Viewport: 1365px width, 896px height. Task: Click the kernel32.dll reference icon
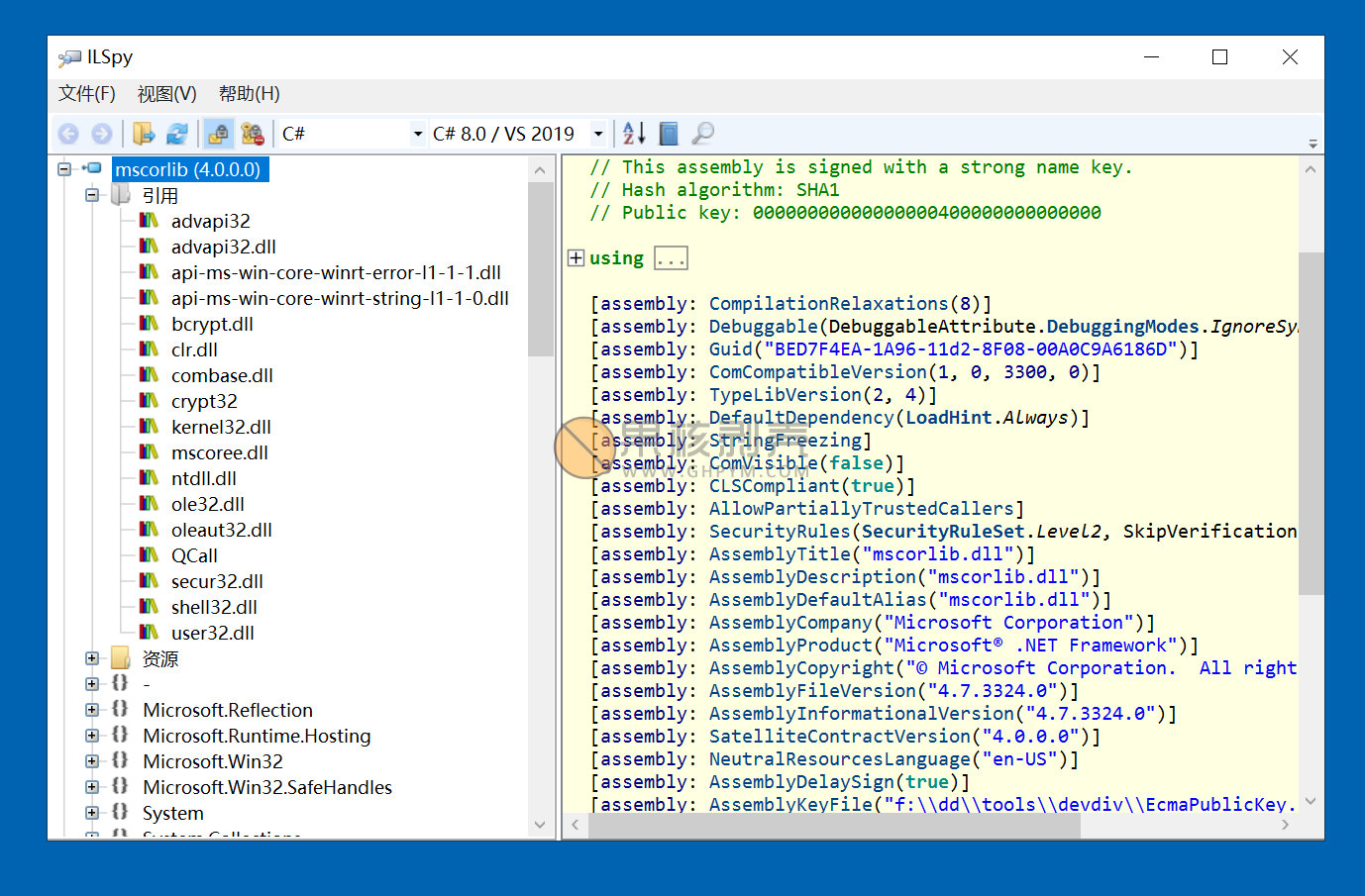[149, 426]
